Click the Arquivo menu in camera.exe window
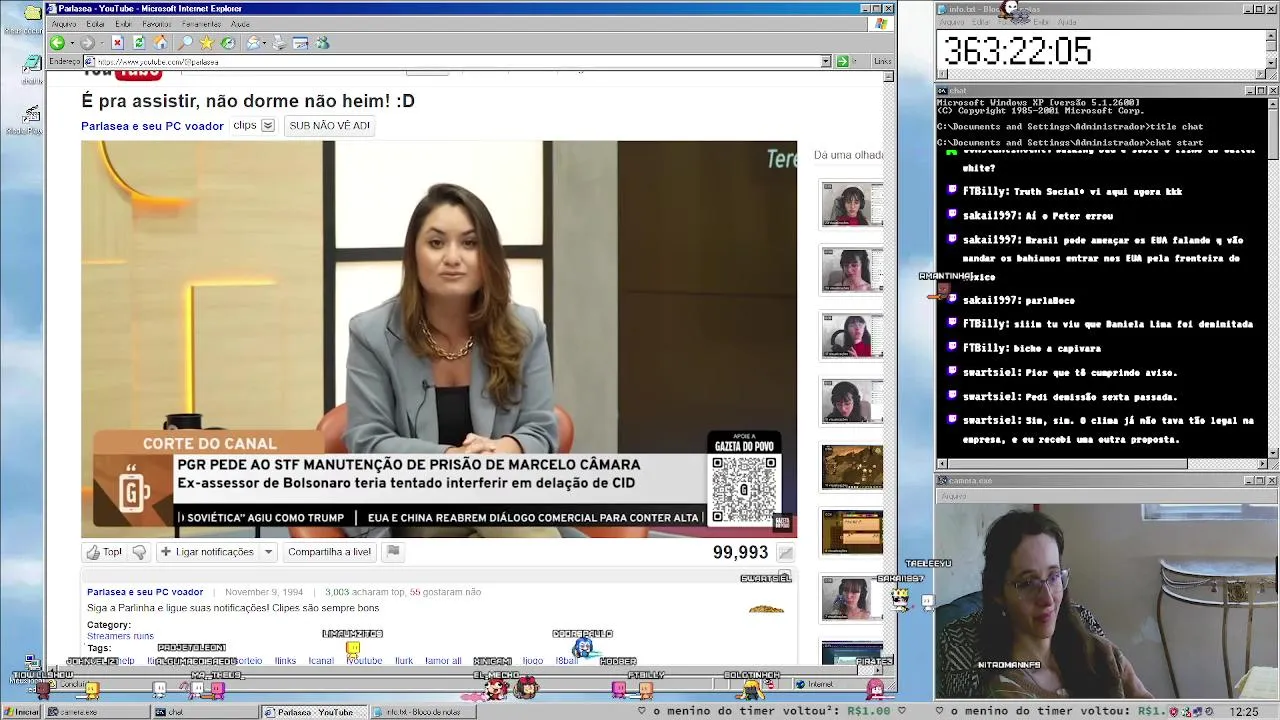Screen dimensions: 1280x720 pyautogui.click(x=953, y=496)
